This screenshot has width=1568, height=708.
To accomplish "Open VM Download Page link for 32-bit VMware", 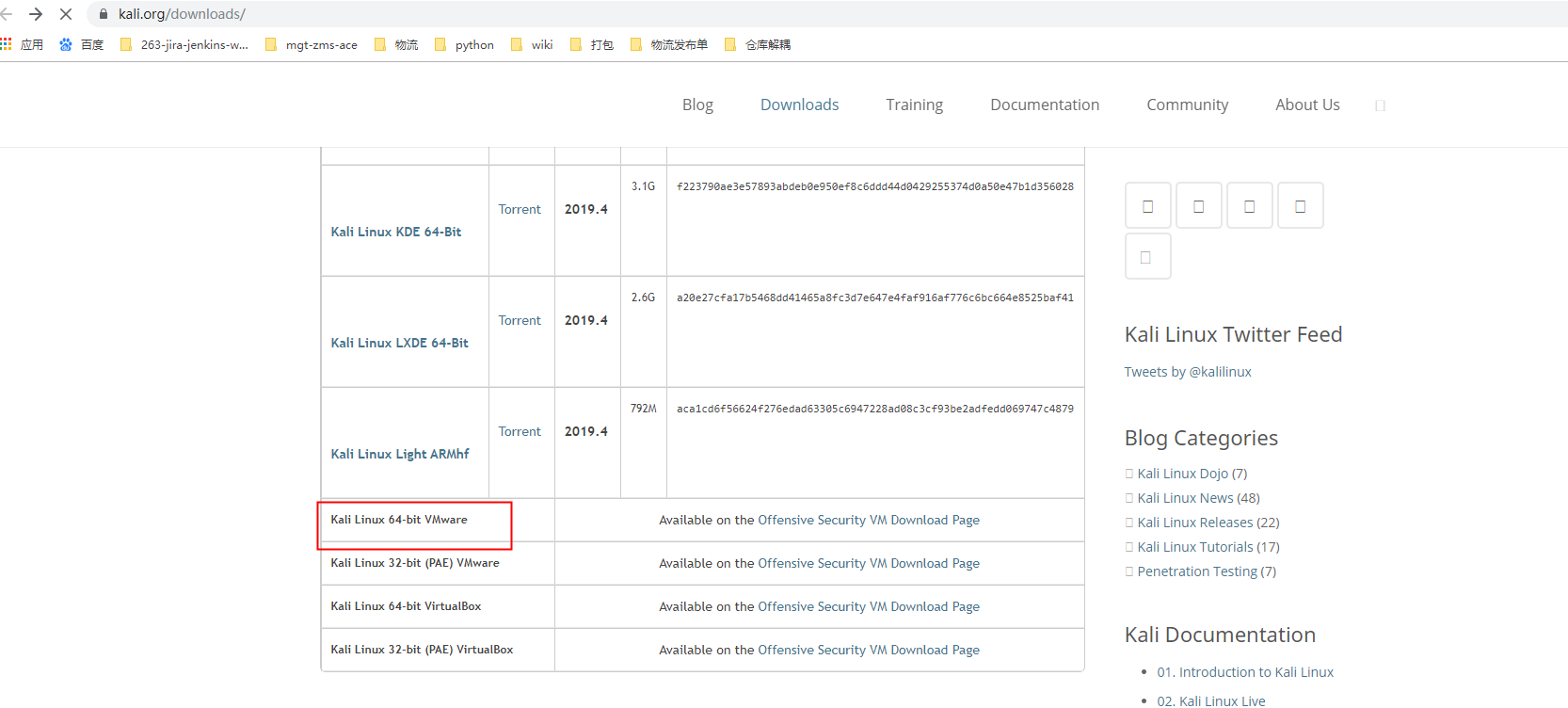I will point(869,563).
